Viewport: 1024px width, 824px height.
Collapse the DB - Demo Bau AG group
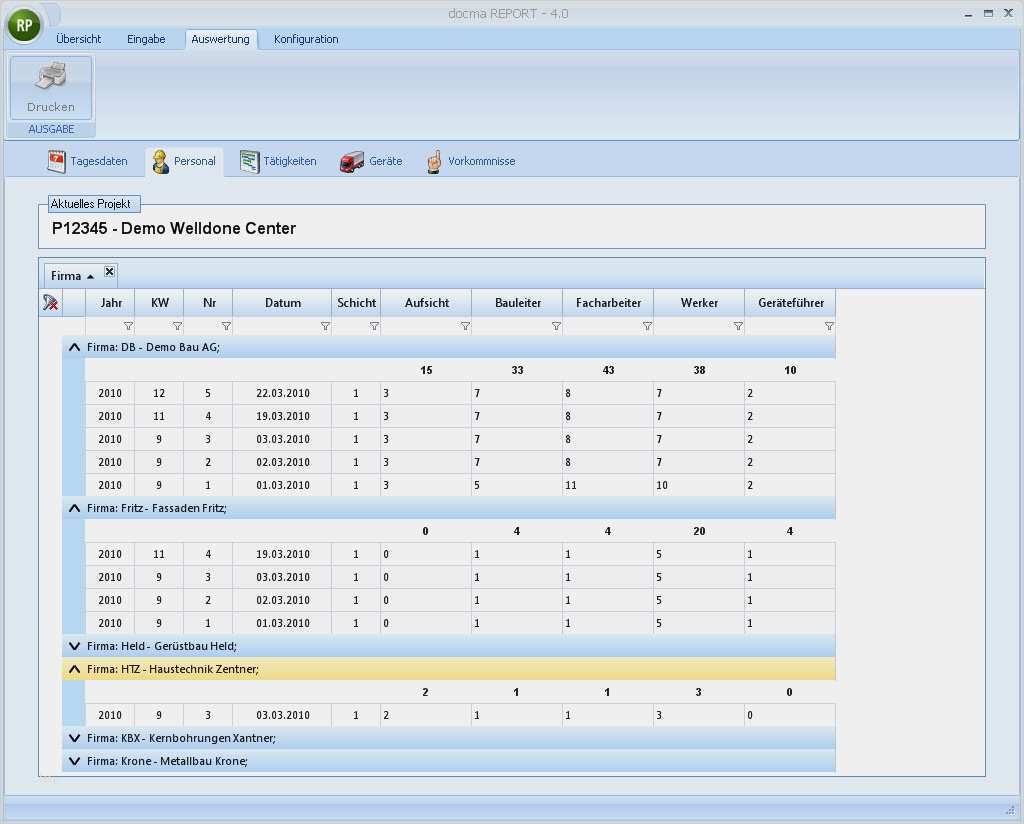(x=74, y=347)
